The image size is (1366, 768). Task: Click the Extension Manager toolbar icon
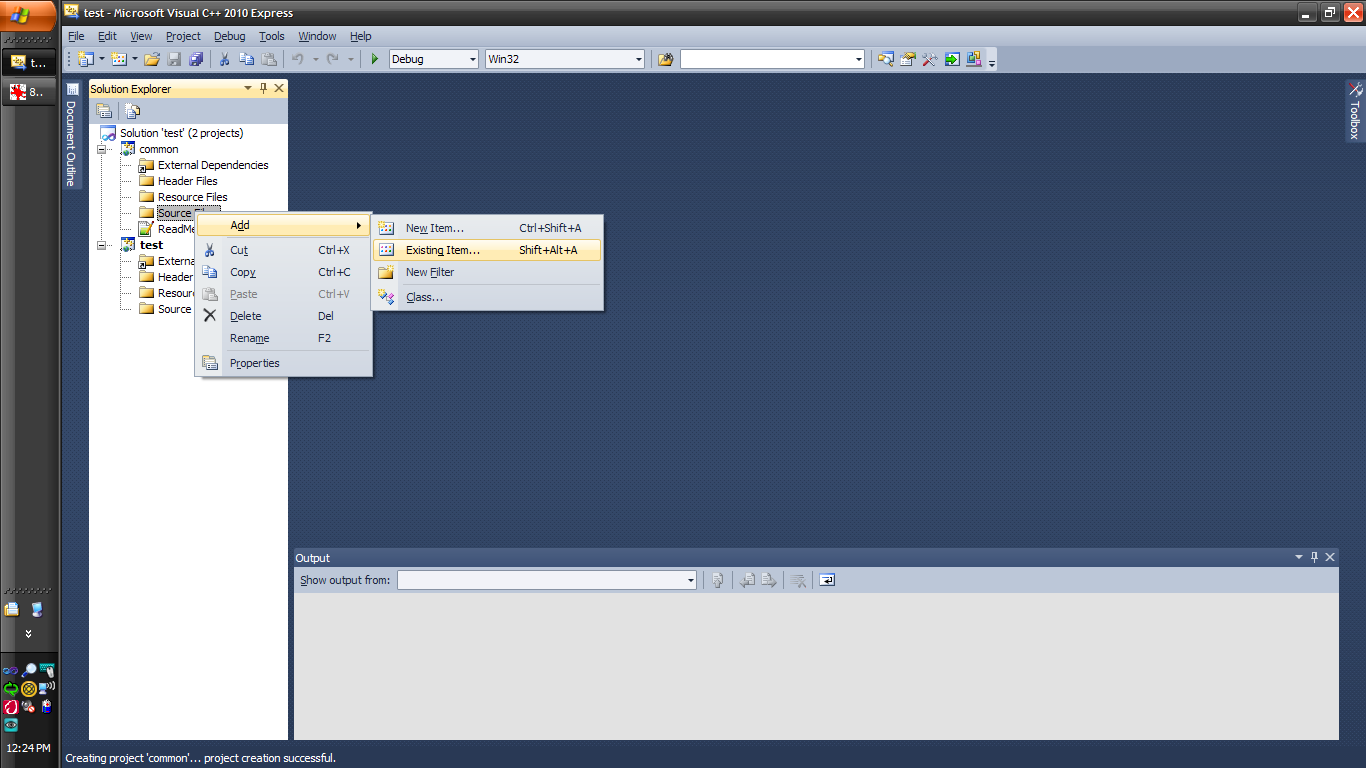974,59
